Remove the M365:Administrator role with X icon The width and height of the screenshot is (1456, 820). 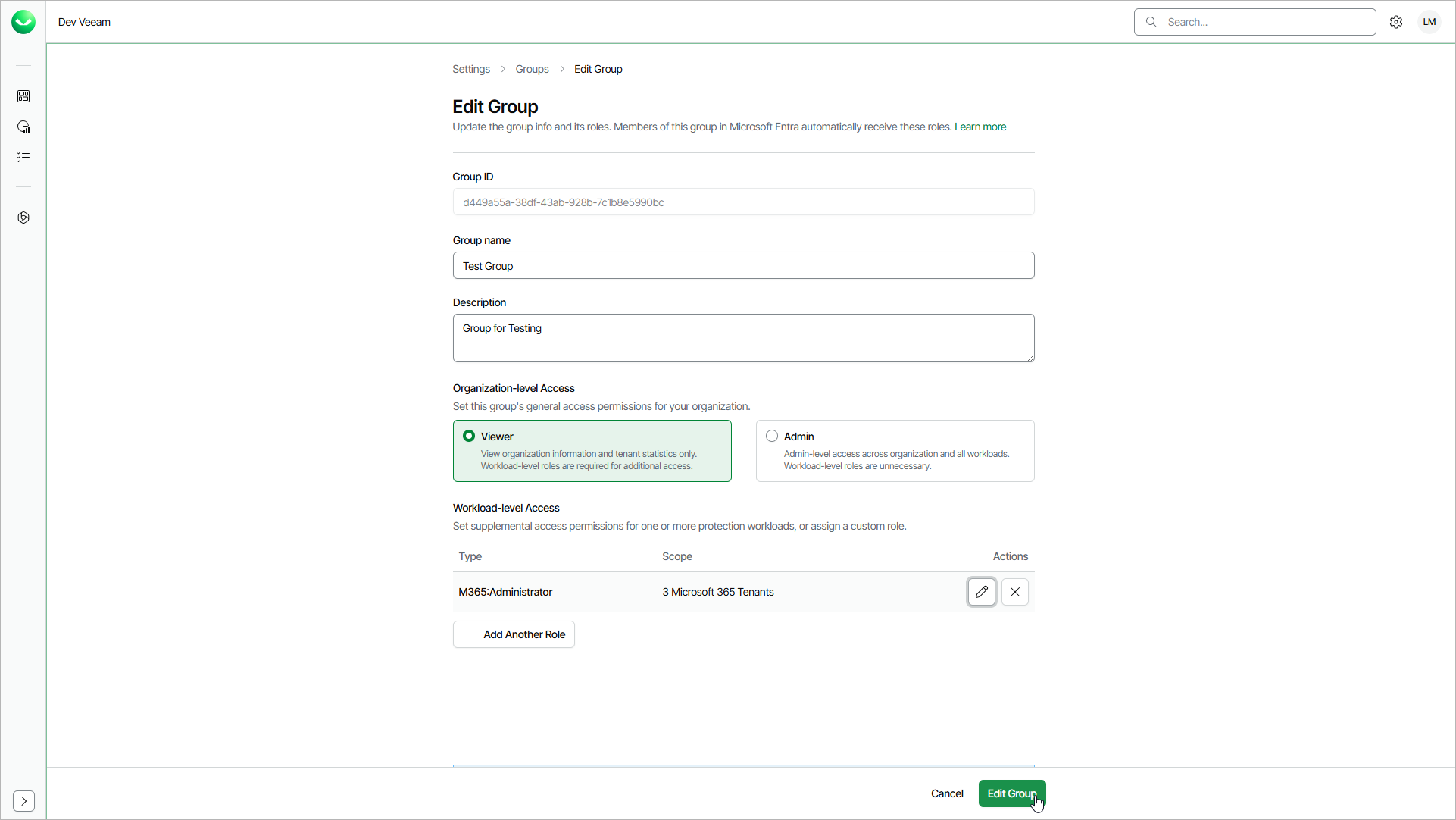coord(1014,592)
